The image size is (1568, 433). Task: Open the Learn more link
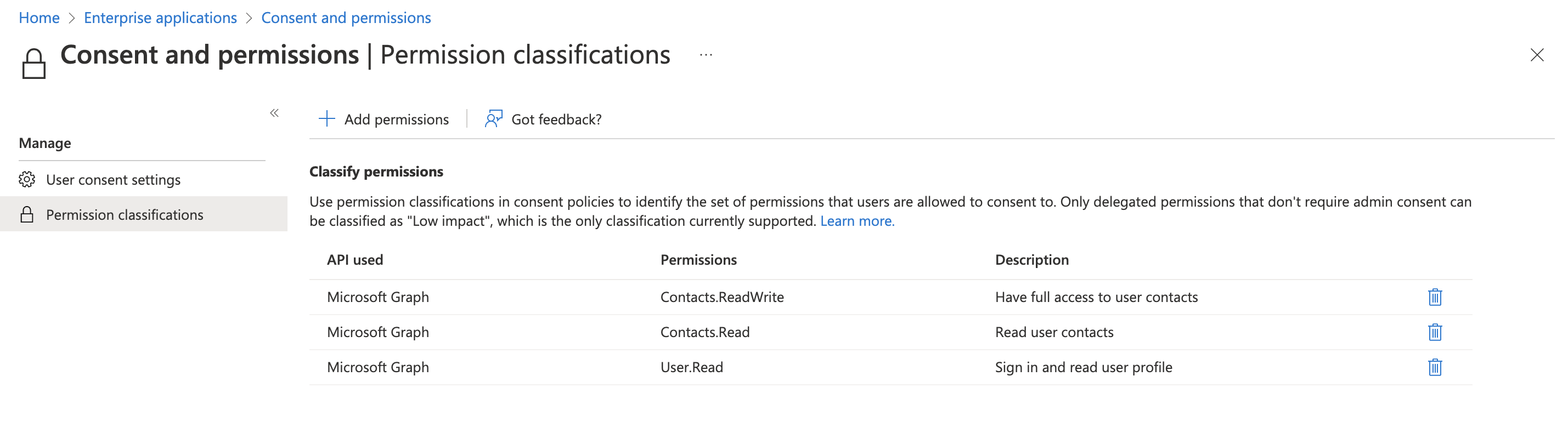[856, 221]
